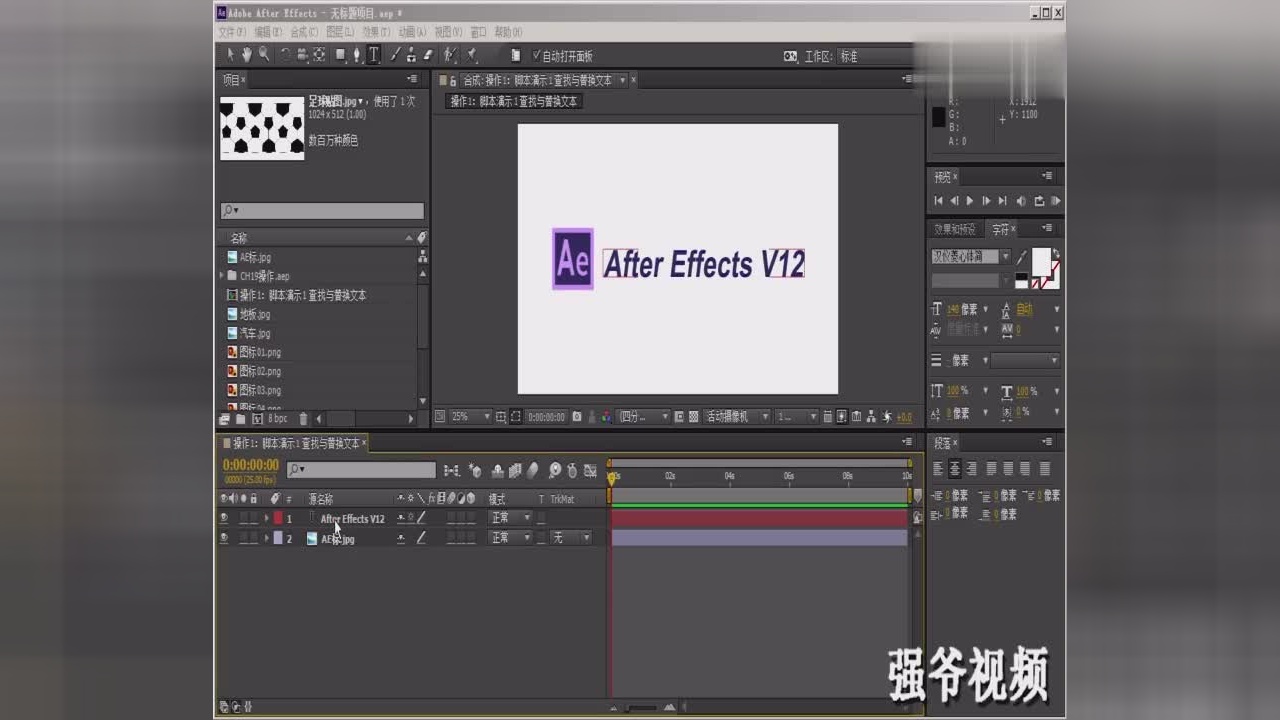Open viewer magnification 25% dropdown

point(470,416)
